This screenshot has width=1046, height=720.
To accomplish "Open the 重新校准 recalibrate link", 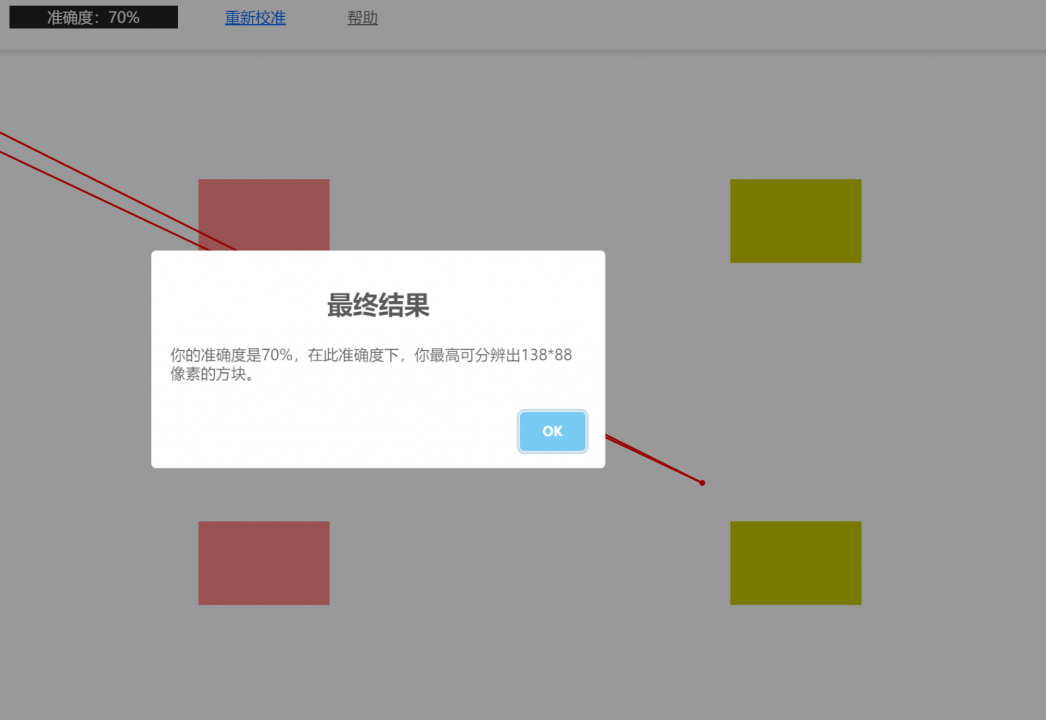I will (255, 18).
